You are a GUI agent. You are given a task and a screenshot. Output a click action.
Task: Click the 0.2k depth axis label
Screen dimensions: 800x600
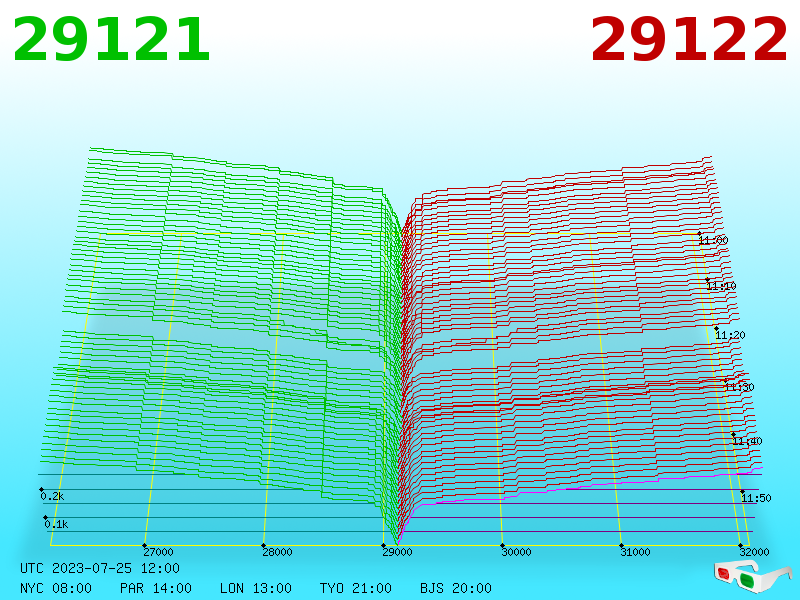click(52, 496)
